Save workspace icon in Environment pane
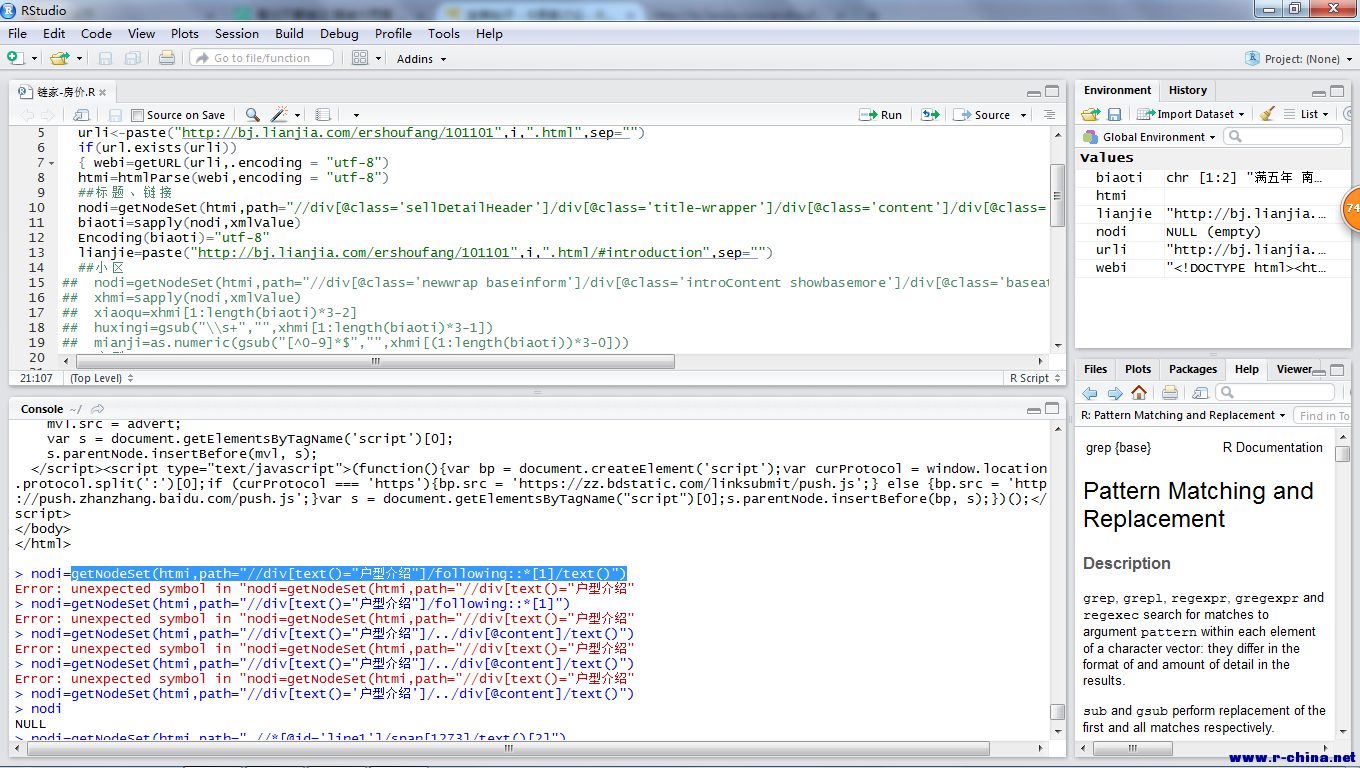This screenshot has height=768, width=1360. click(x=1114, y=114)
